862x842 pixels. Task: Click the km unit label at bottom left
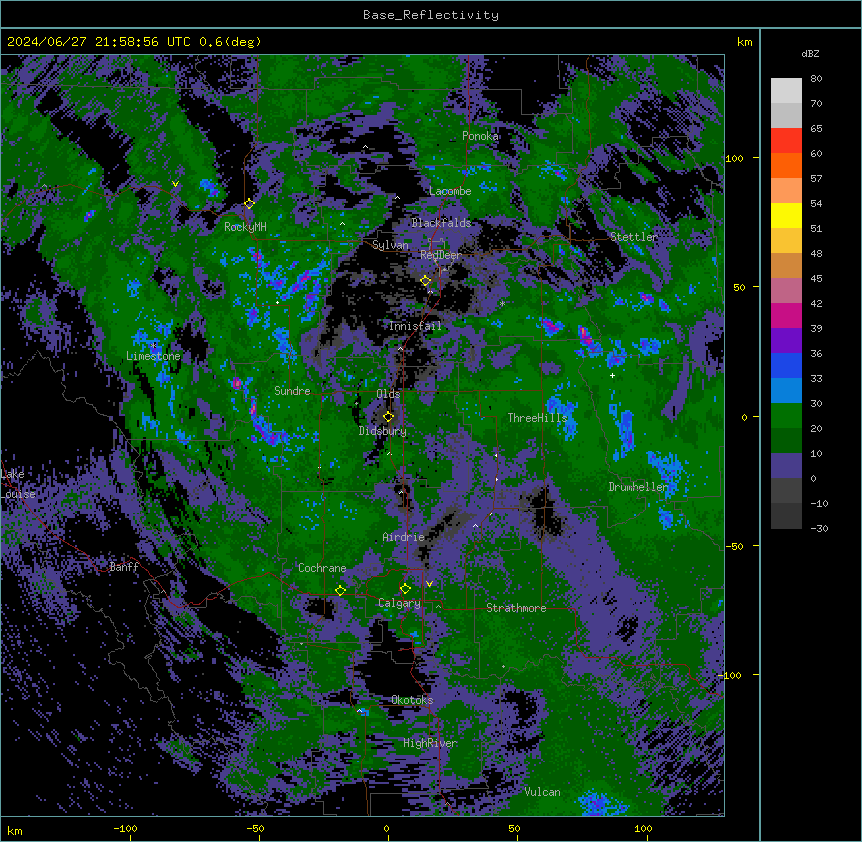point(15,830)
